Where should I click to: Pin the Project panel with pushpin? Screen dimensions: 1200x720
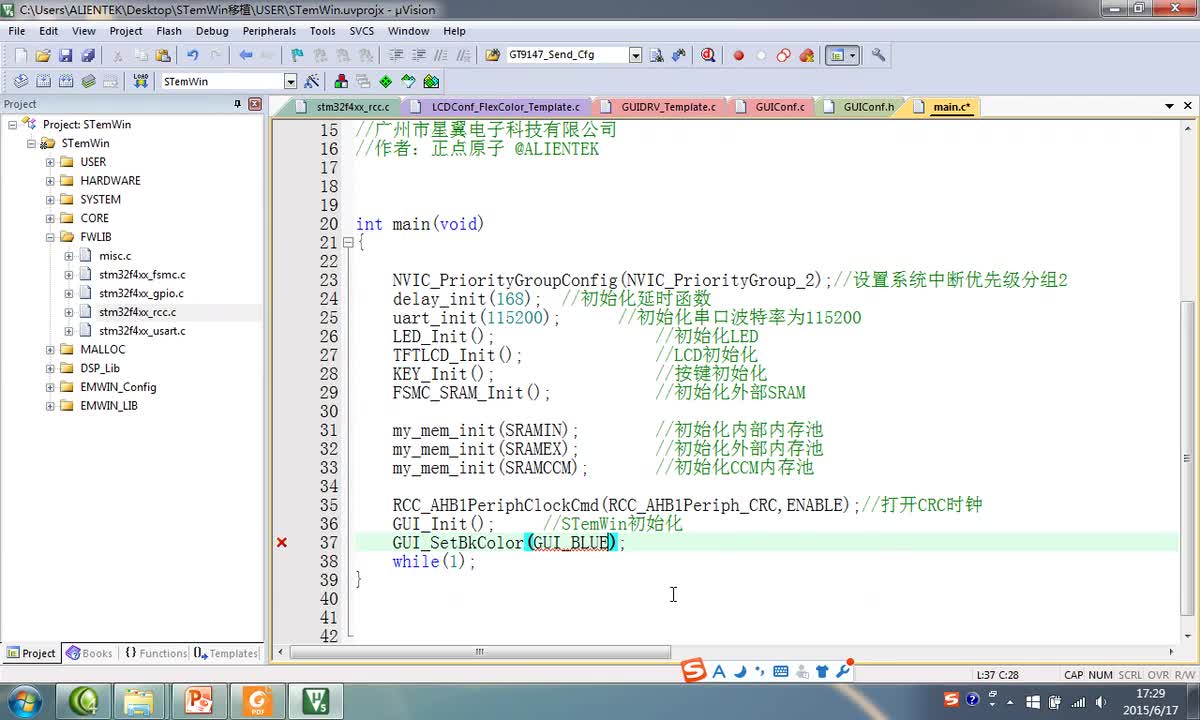tap(238, 104)
